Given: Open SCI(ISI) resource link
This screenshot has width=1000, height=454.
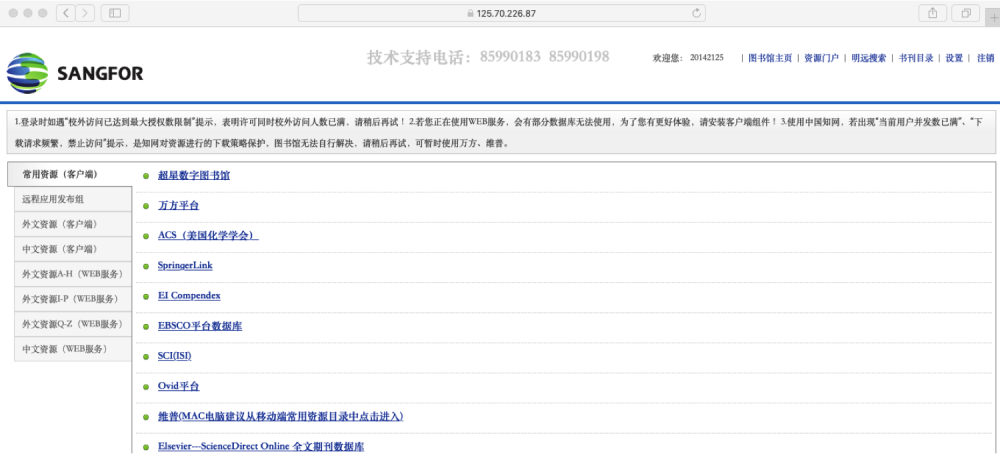Looking at the screenshot, I should click(175, 356).
